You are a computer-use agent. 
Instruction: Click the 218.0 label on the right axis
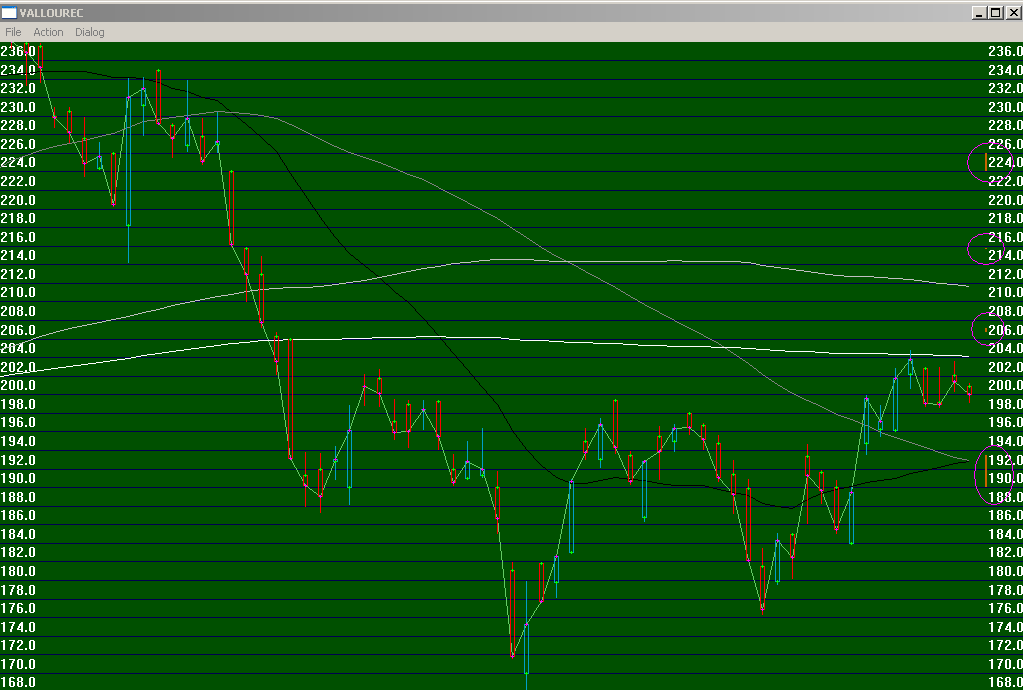1005,218
